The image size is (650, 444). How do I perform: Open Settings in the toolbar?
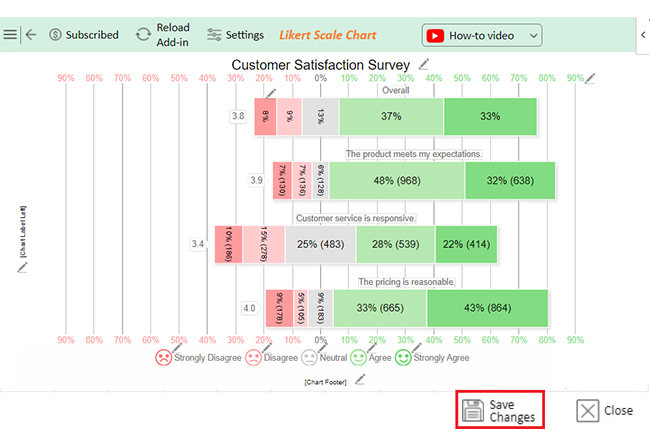point(235,35)
